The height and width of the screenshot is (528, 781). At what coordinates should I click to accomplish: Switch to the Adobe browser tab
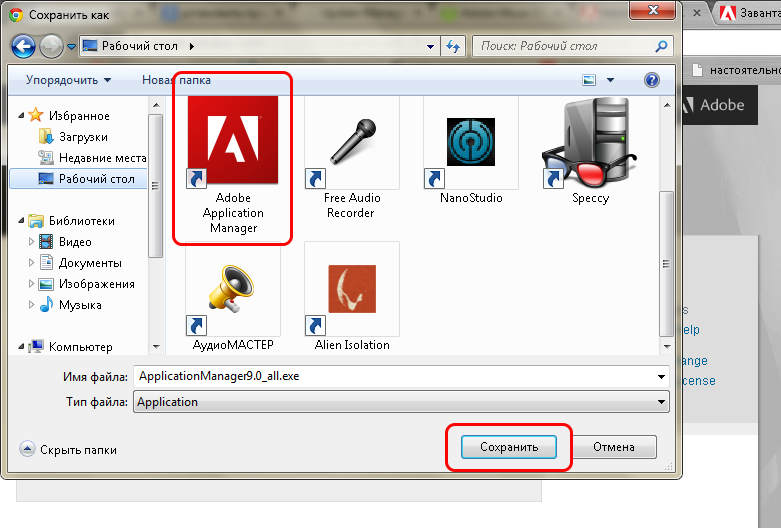748,13
